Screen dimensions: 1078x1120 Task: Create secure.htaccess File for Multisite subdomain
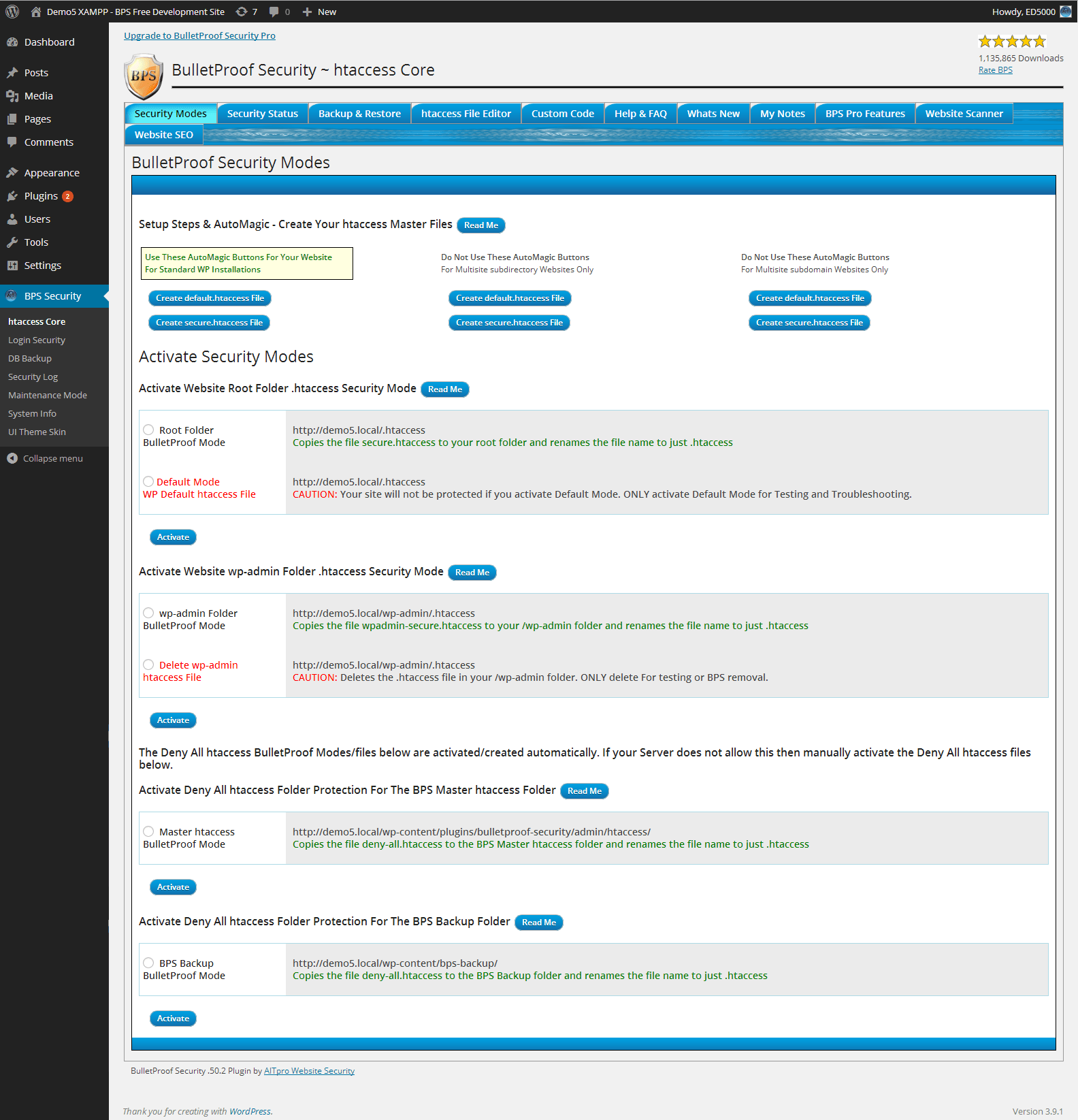(810, 323)
